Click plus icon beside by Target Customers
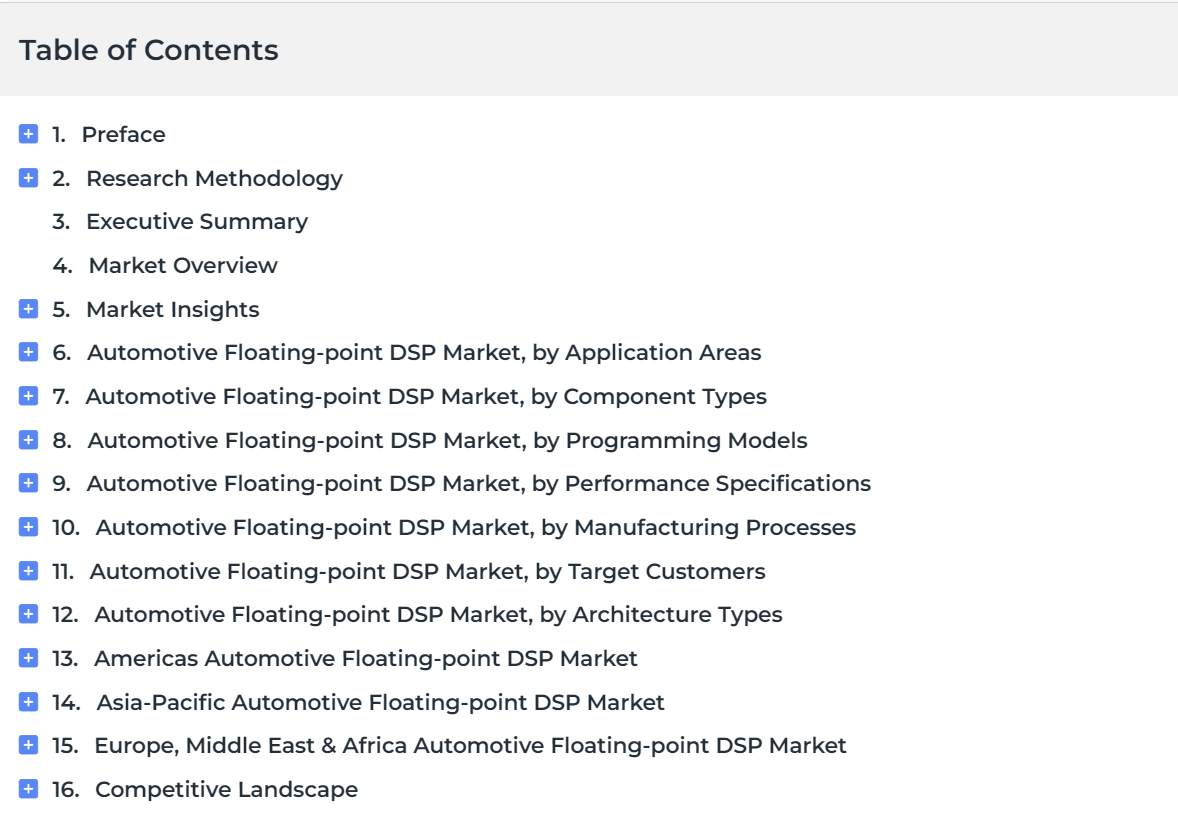 click(x=29, y=571)
